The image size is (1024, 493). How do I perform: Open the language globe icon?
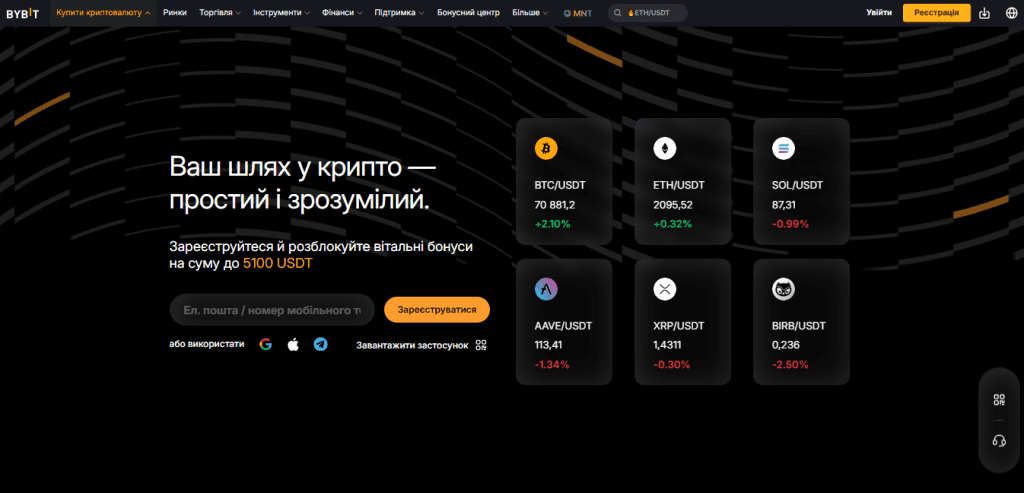pos(1011,13)
